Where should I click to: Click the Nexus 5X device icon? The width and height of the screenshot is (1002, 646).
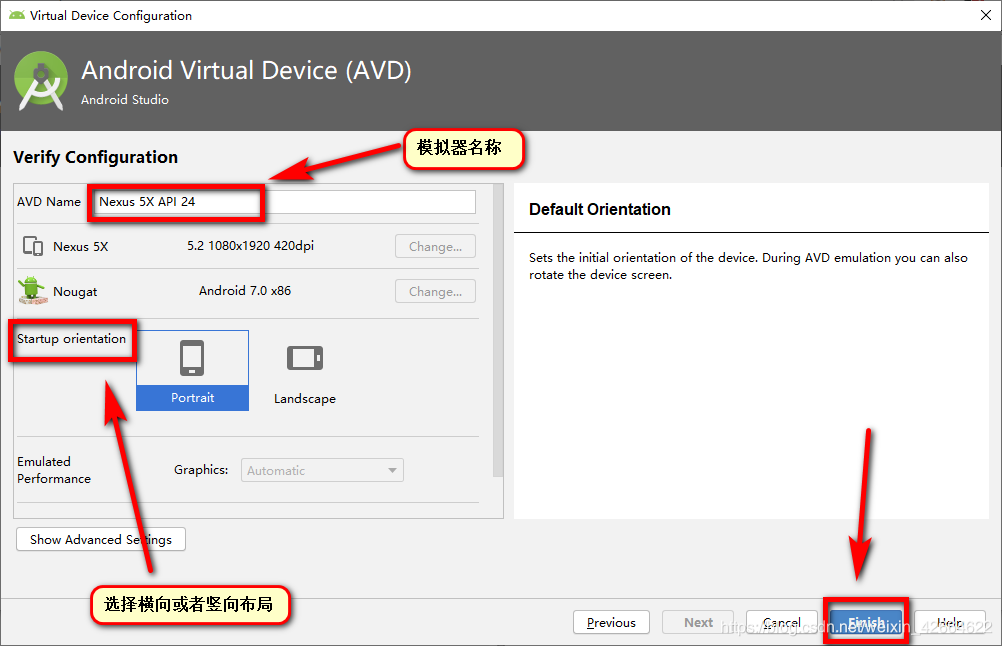point(33,246)
